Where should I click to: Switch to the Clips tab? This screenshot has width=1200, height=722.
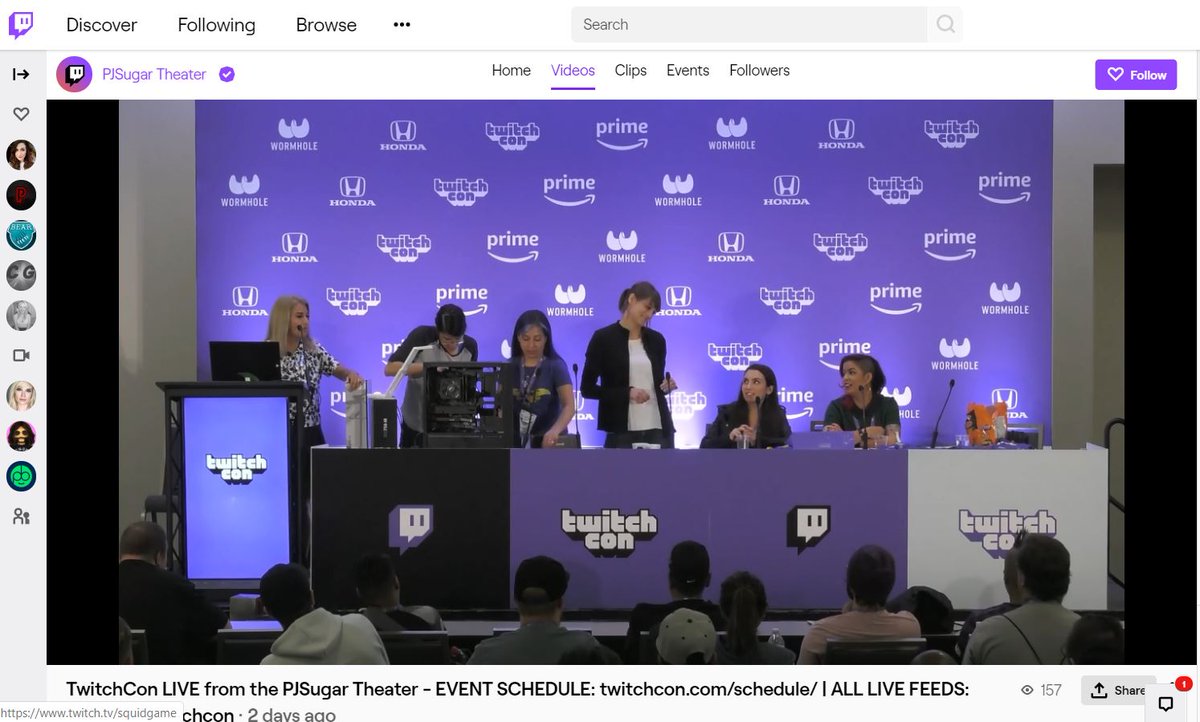[631, 71]
